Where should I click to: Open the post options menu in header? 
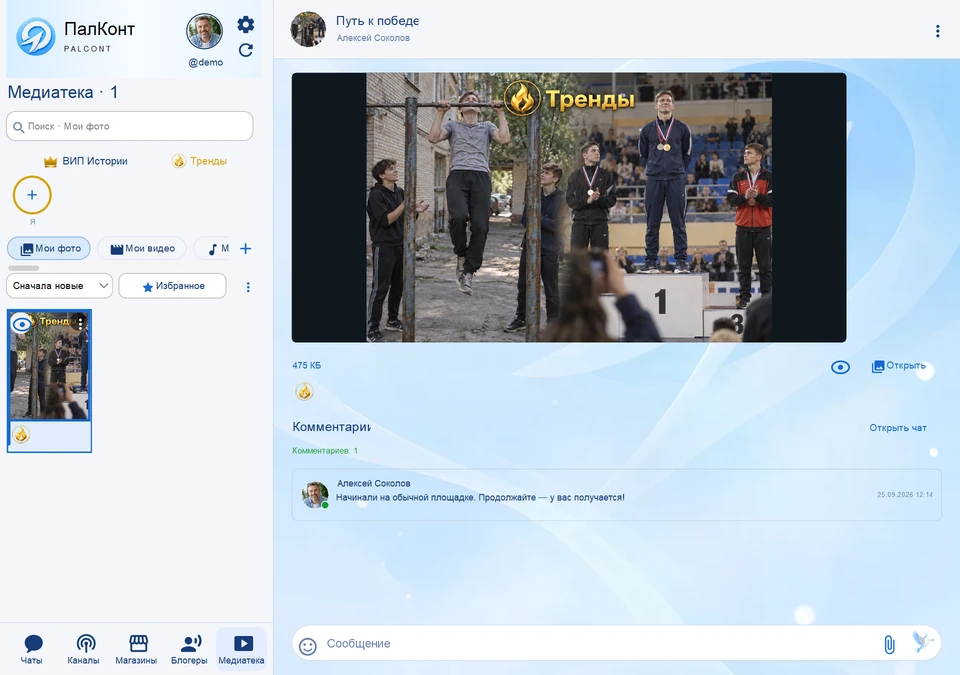tap(937, 32)
